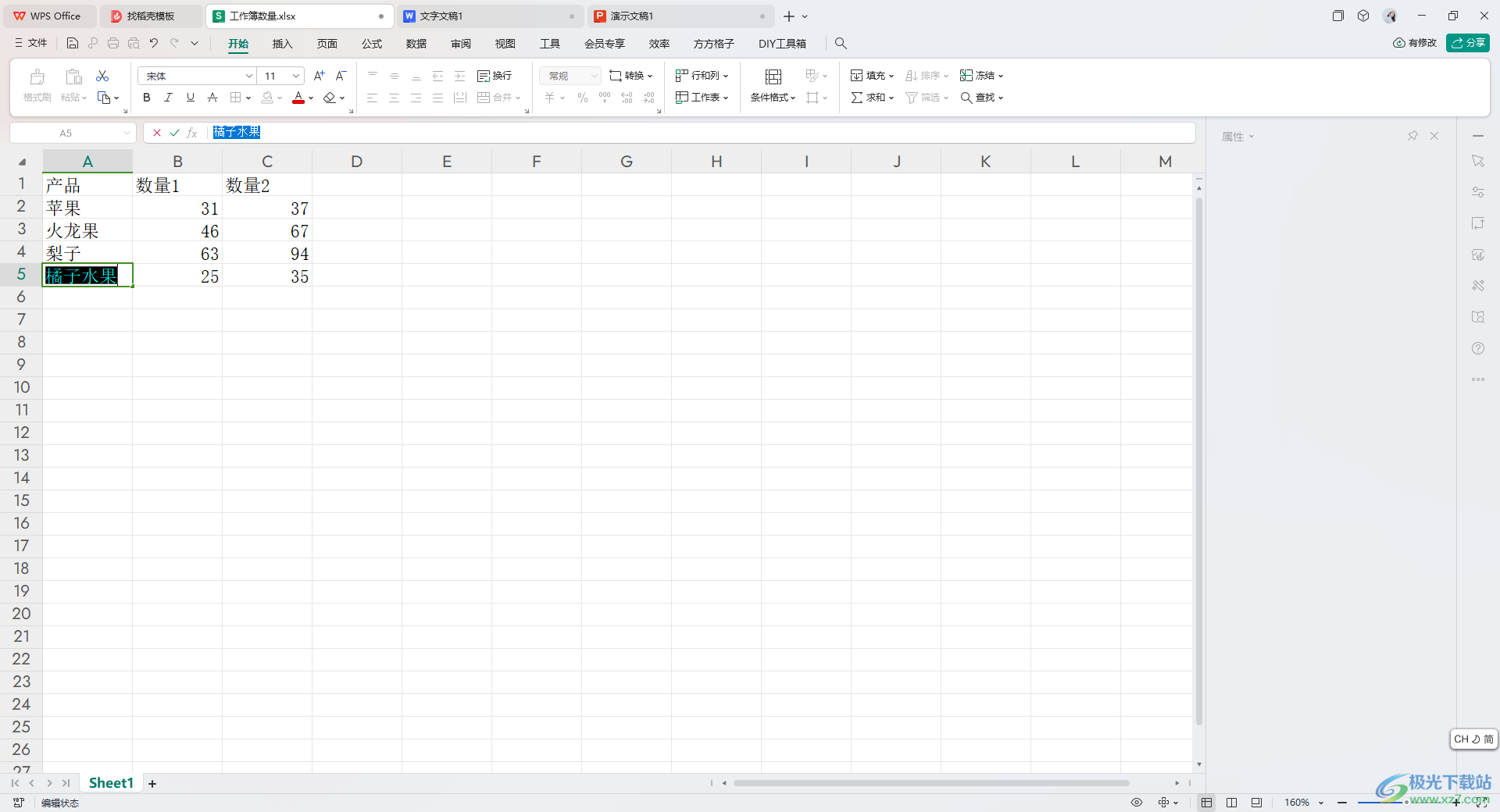
Task: Pin the 属性 side panel
Action: (1412, 136)
